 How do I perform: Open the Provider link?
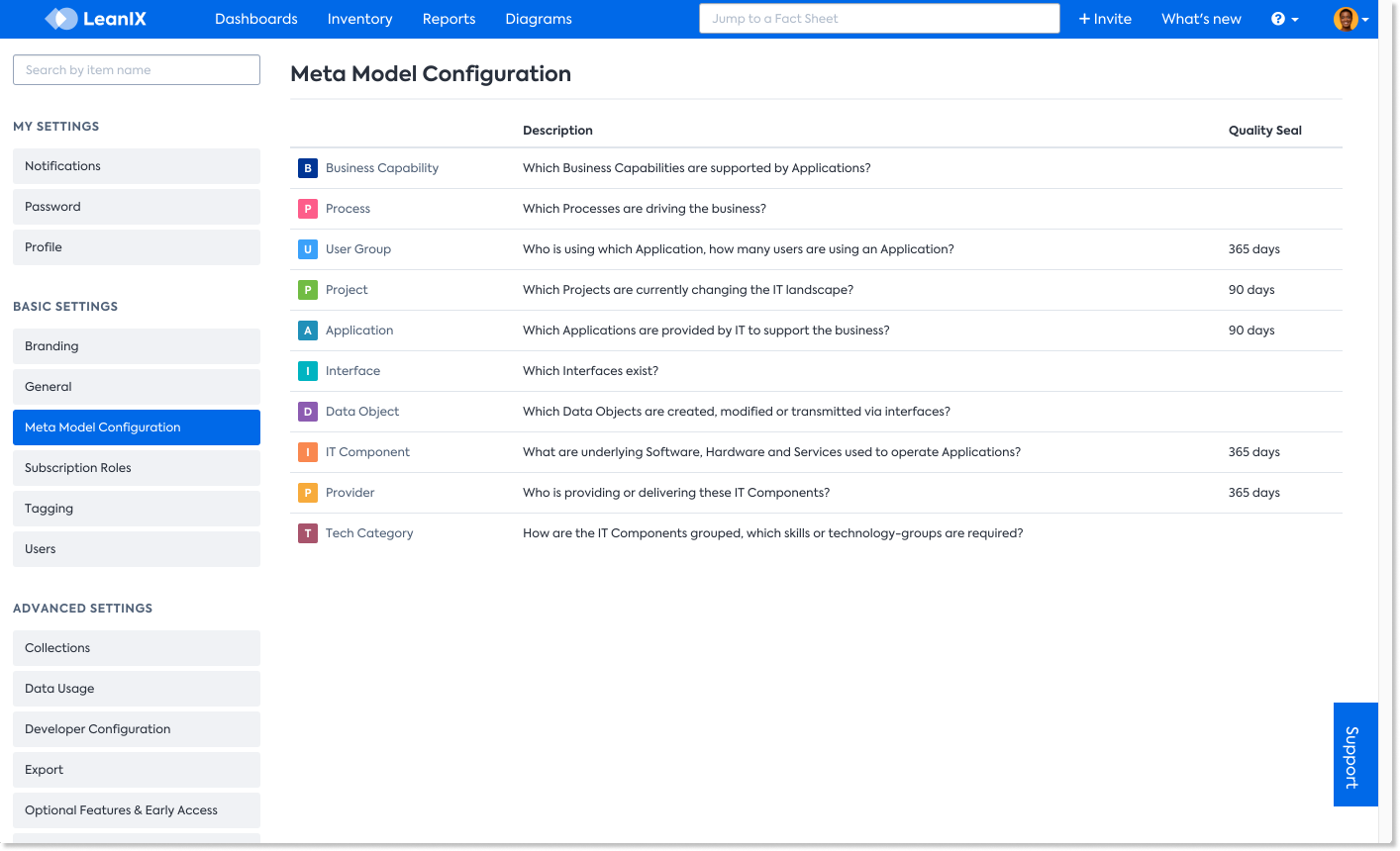pyautogui.click(x=350, y=493)
